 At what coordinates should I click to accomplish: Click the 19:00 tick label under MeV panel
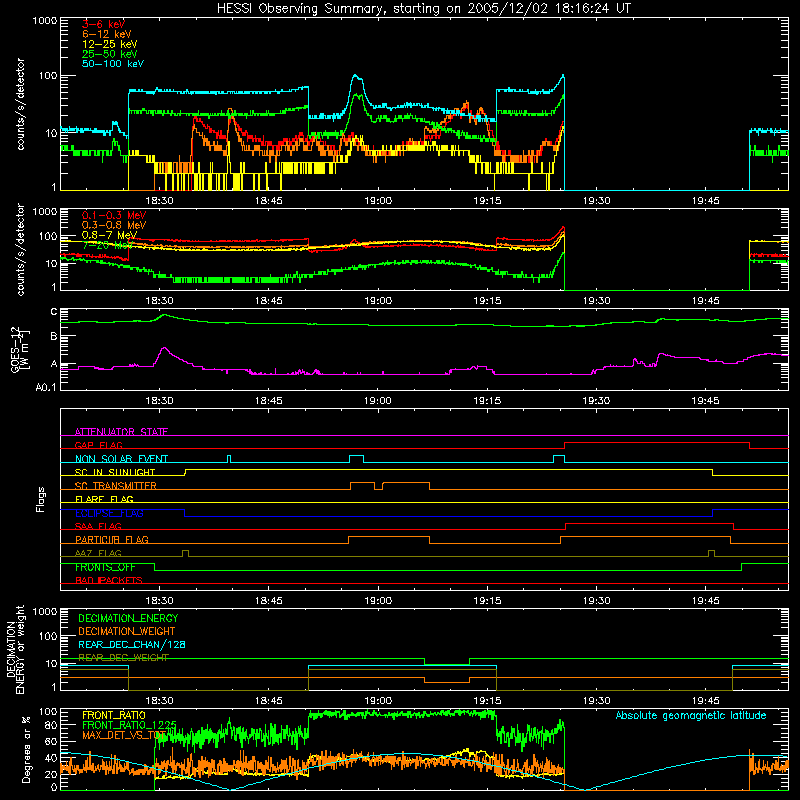point(378,301)
